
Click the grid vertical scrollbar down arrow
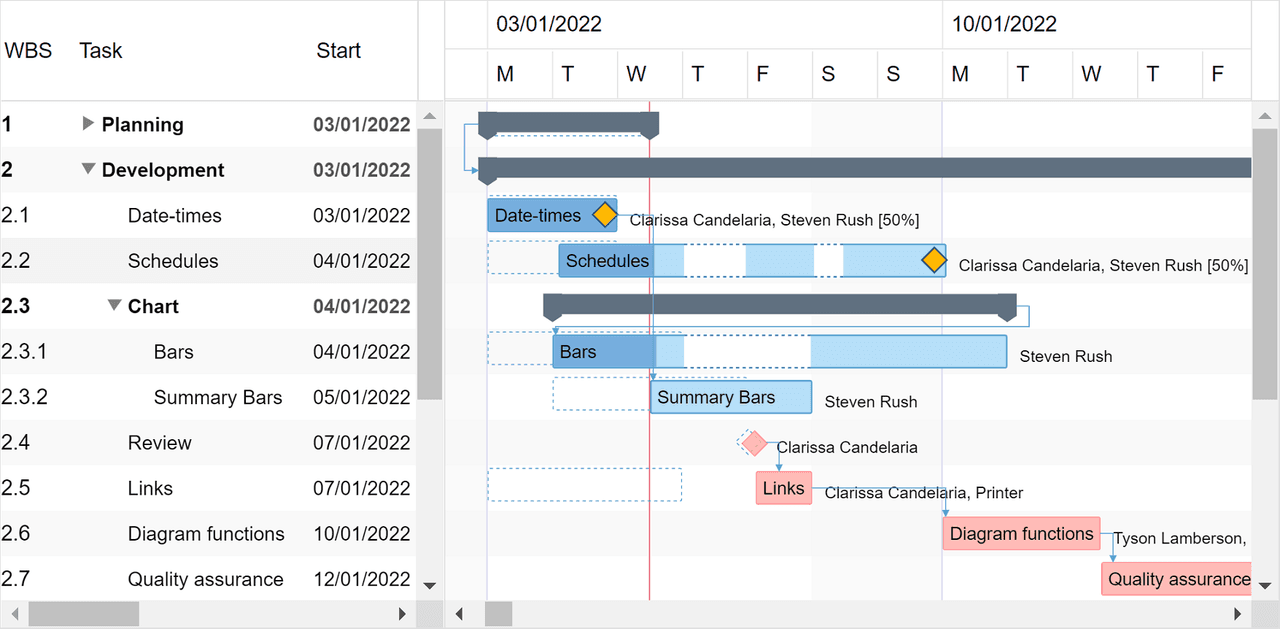430,586
